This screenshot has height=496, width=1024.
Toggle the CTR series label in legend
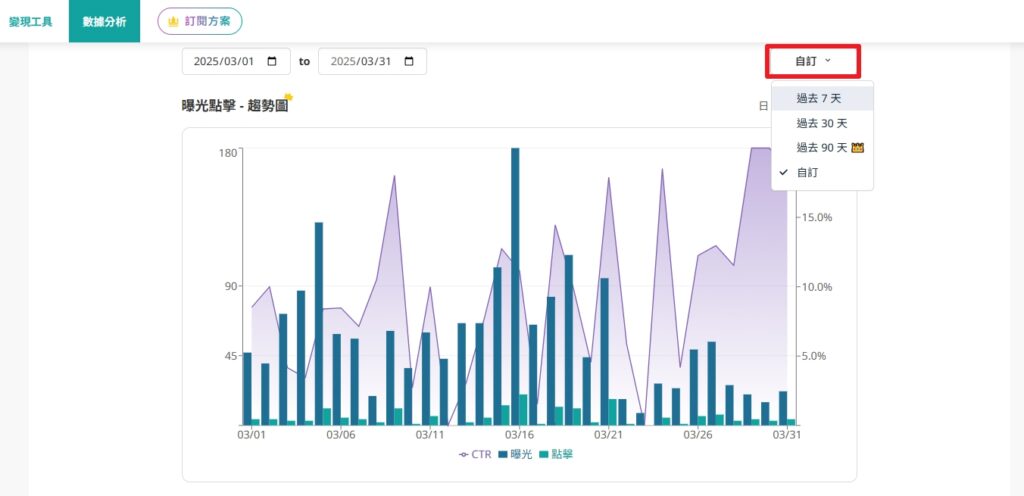(481, 454)
